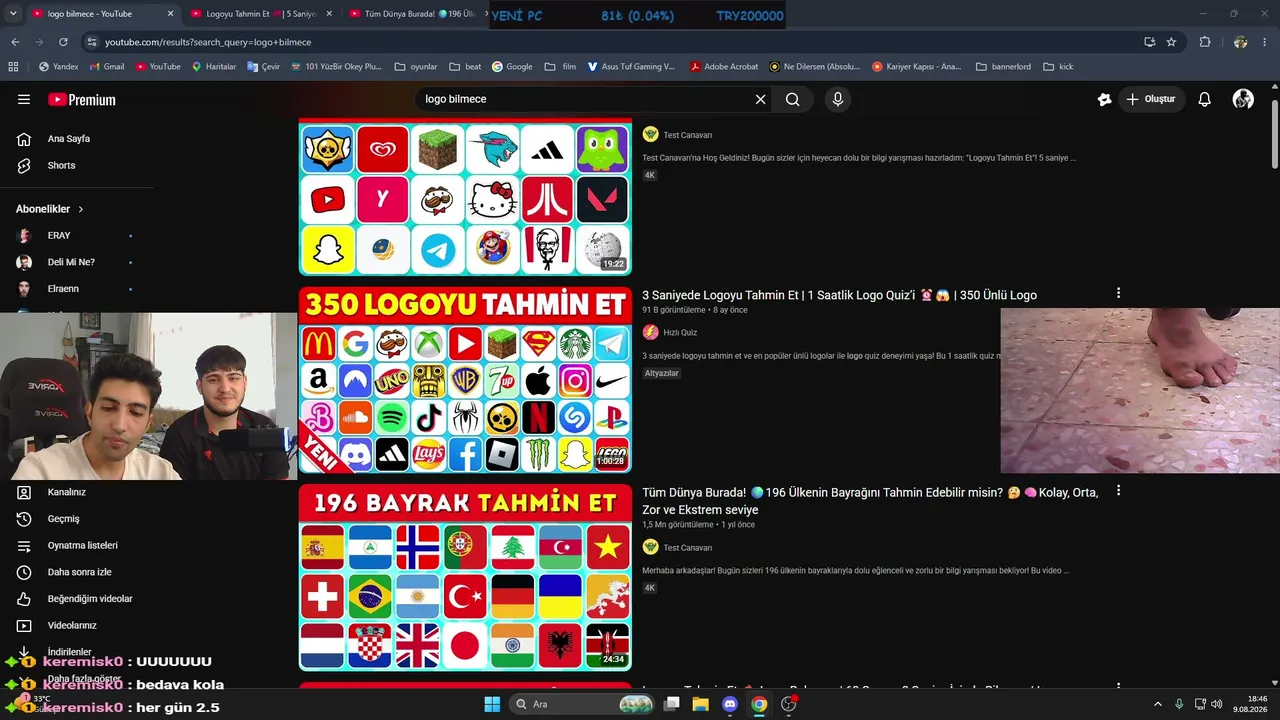Screen dimensions: 1280x720
Task: Click the magnifier search button
Action: [793, 99]
